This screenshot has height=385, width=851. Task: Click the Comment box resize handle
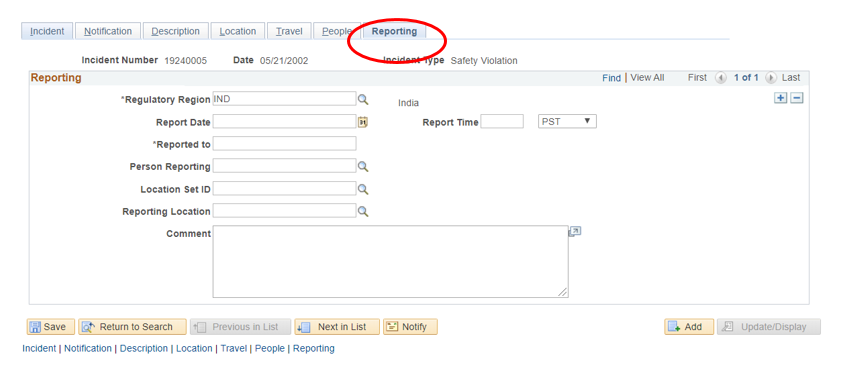[x=563, y=292]
